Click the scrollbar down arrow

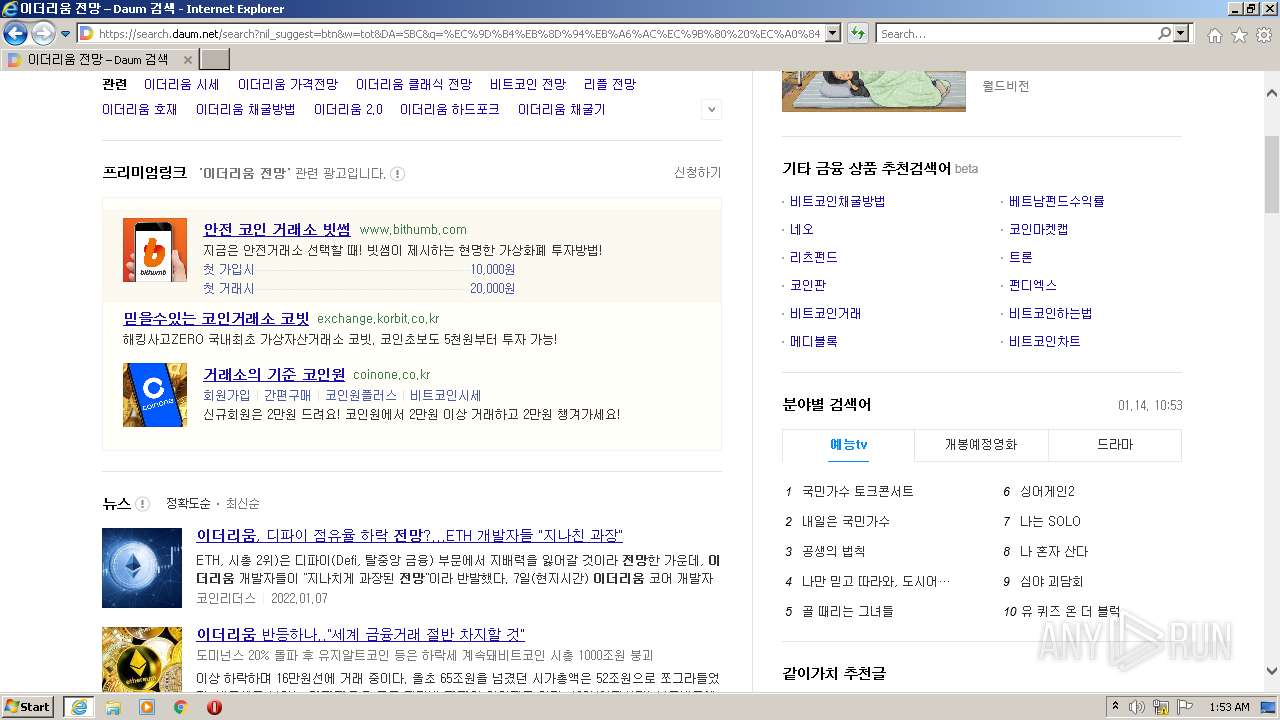point(1271,671)
